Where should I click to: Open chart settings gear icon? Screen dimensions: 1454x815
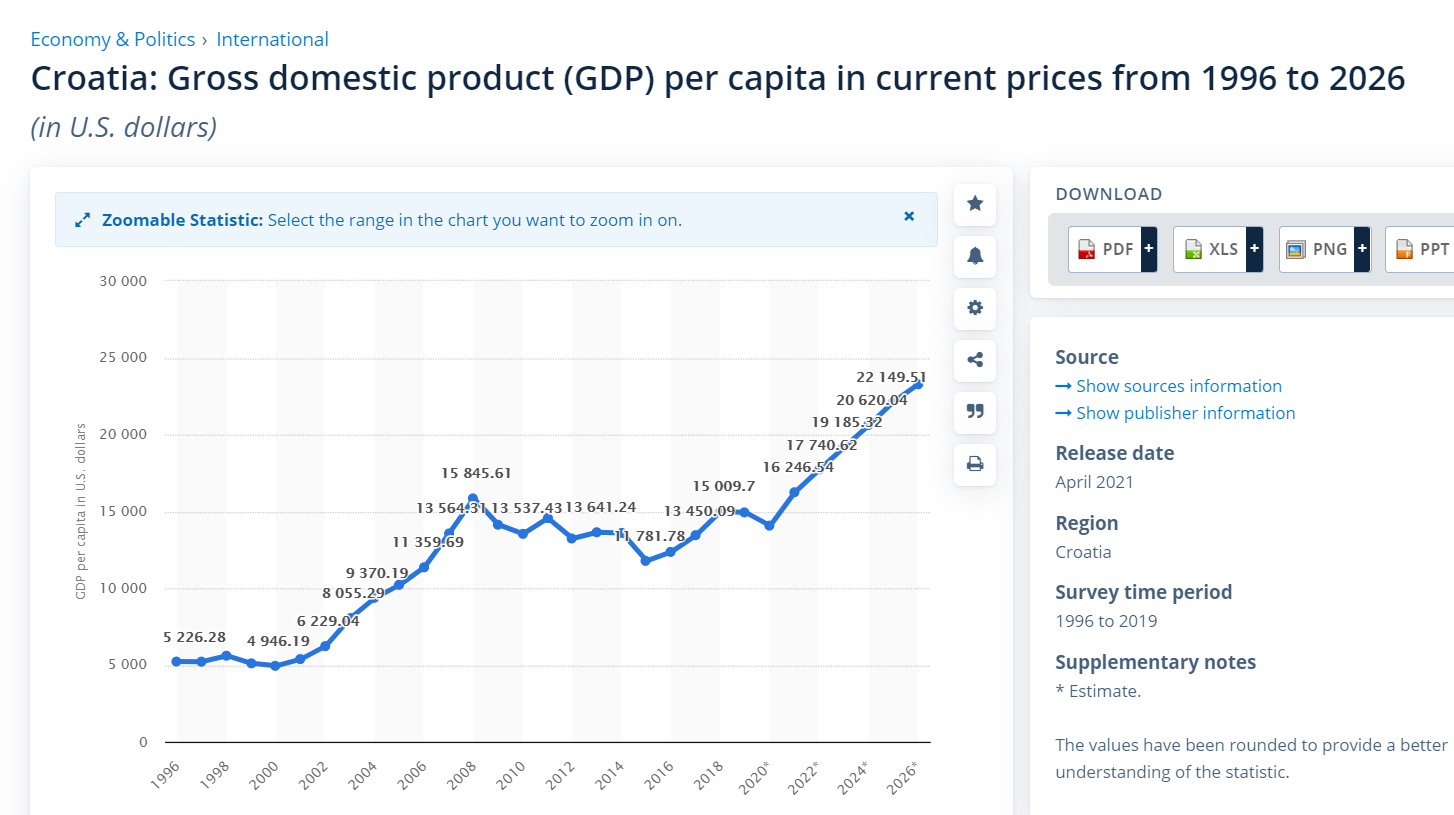(x=975, y=308)
